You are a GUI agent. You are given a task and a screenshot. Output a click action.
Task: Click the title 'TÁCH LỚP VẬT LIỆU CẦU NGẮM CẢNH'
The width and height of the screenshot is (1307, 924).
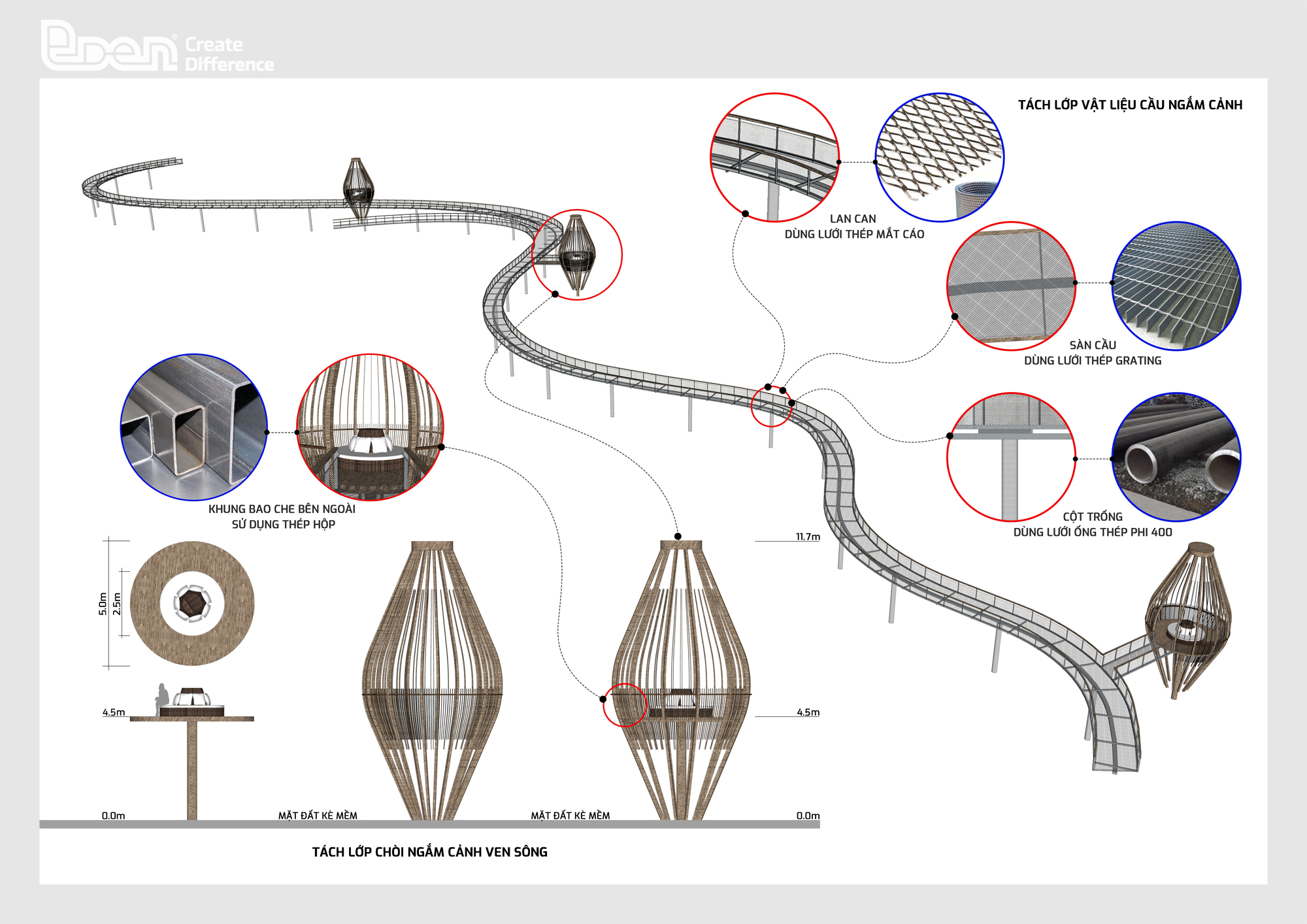[1130, 105]
